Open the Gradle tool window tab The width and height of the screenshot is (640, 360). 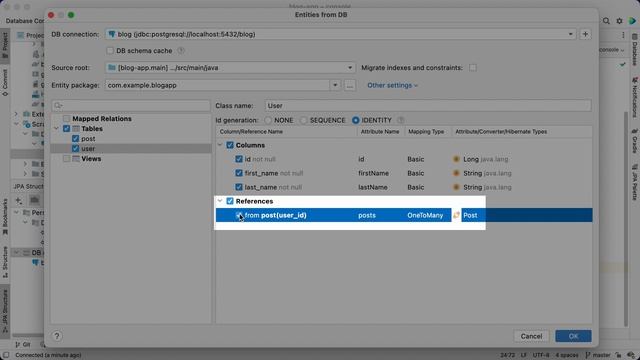635,141
